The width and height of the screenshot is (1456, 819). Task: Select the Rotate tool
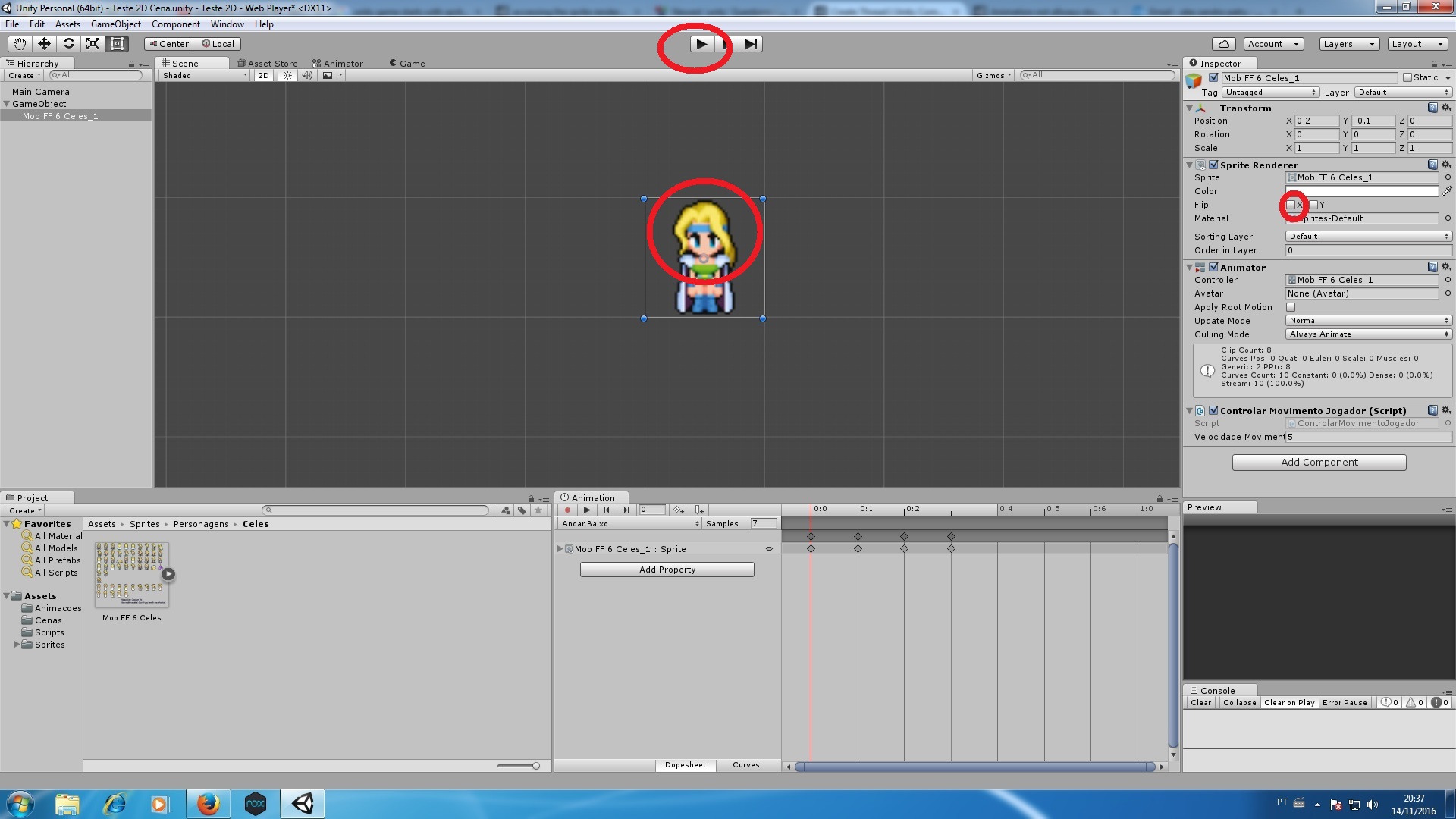tap(68, 44)
